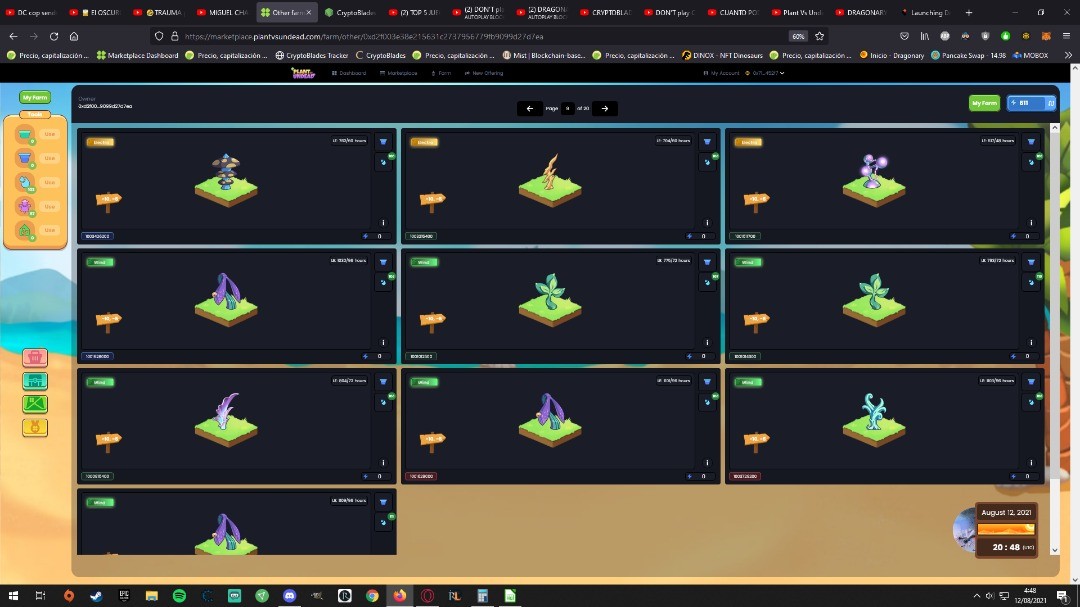Screen dimensions: 1080x607
Task: Click the teal curly plant on its tile
Action: click(873, 412)
